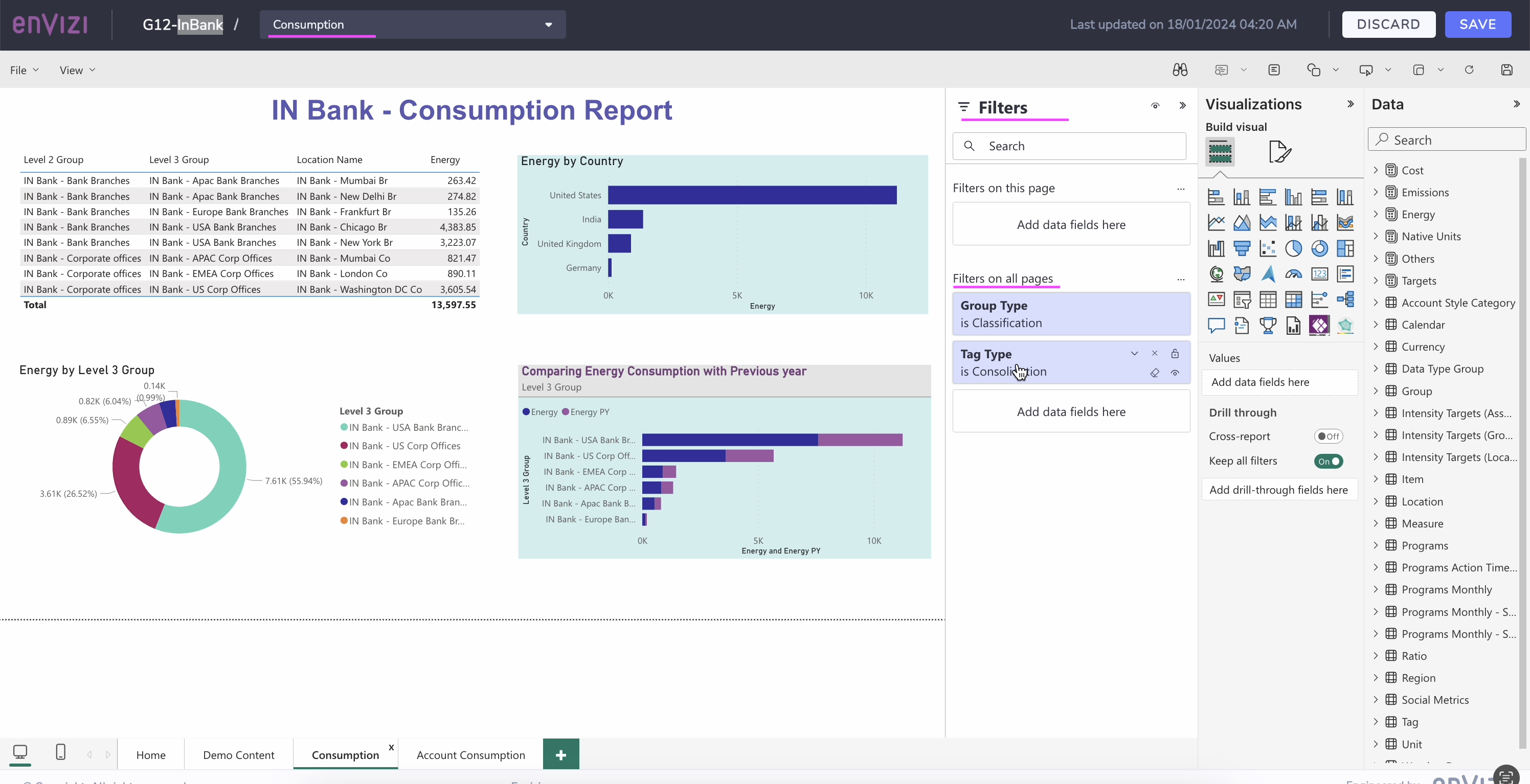Pick the funnel chart visualization icon
The height and width of the screenshot is (784, 1530).
tap(1242, 248)
